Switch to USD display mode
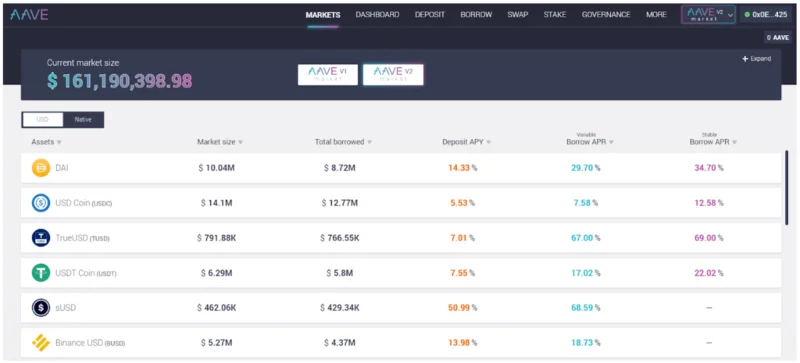This screenshot has height=363, width=800. point(42,119)
